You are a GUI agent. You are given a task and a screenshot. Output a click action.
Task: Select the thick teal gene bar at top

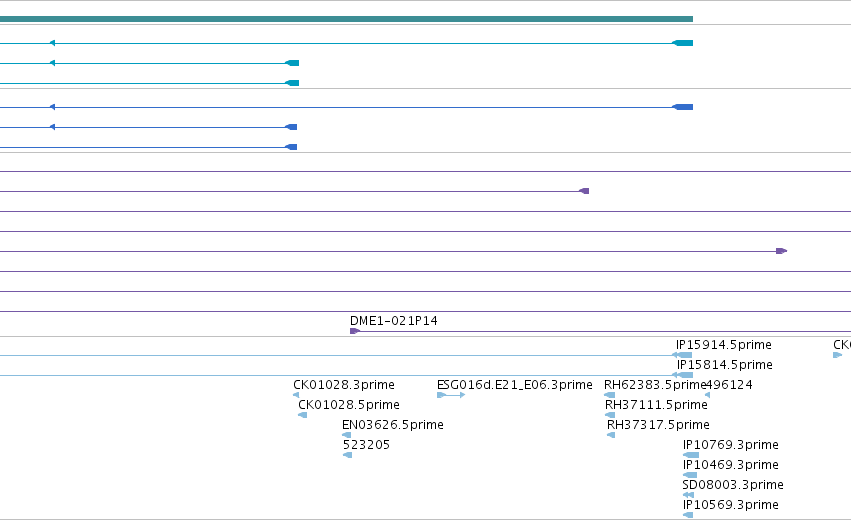(x=346, y=19)
